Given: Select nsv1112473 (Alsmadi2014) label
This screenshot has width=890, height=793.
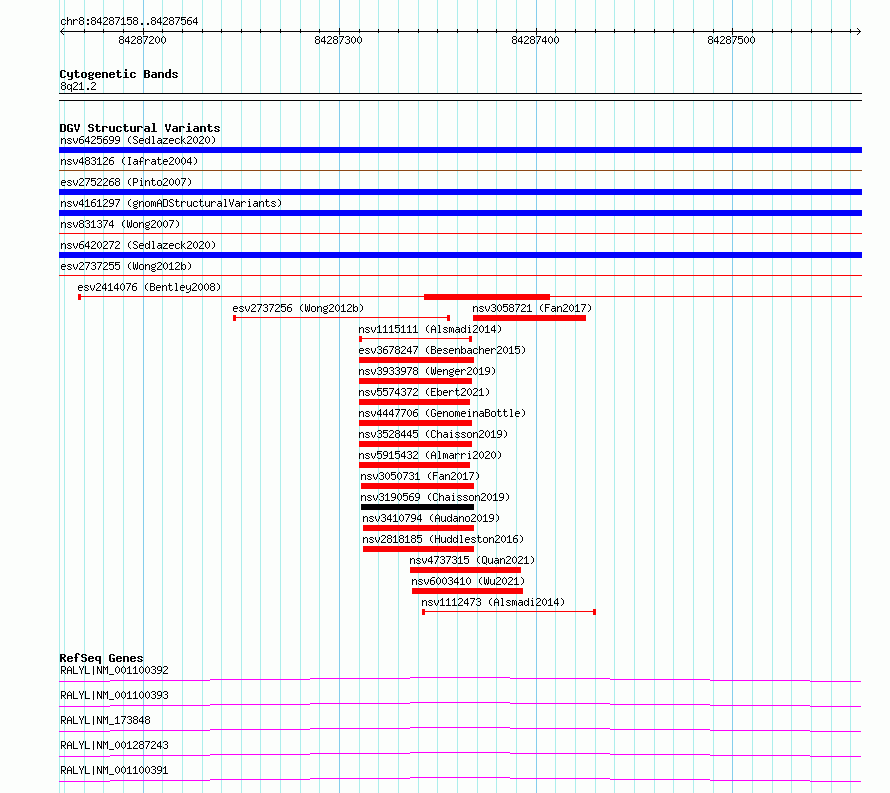Looking at the screenshot, I should point(493,602).
